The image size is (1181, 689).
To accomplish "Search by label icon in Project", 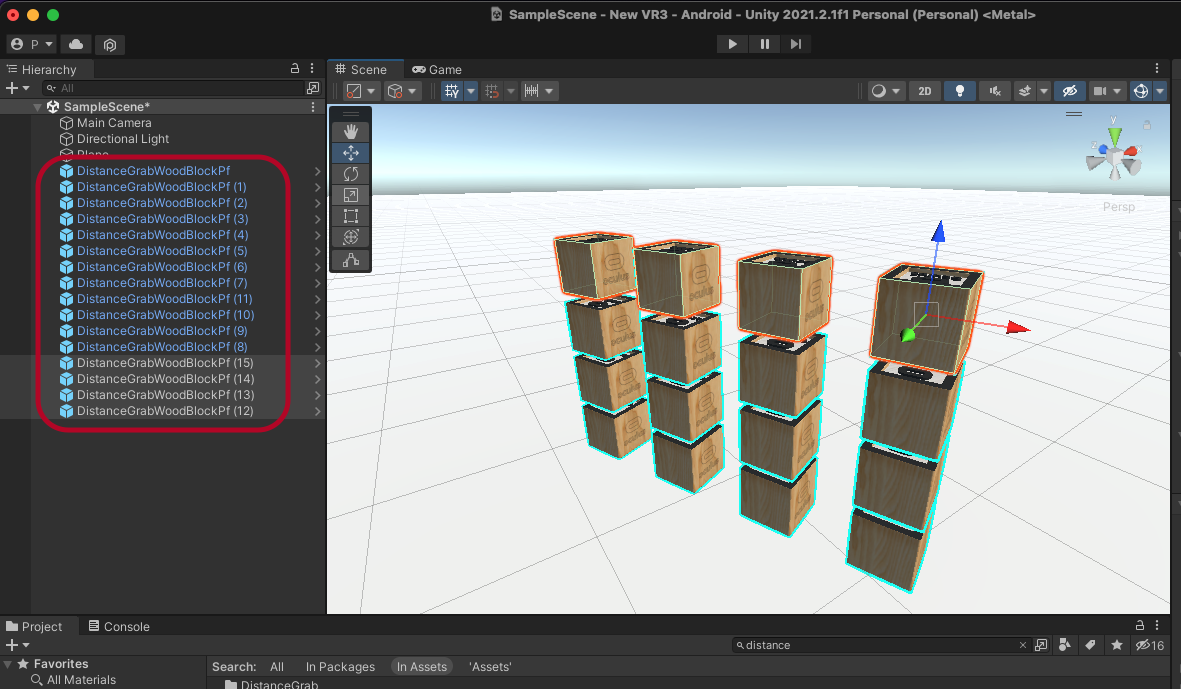I will 1091,645.
